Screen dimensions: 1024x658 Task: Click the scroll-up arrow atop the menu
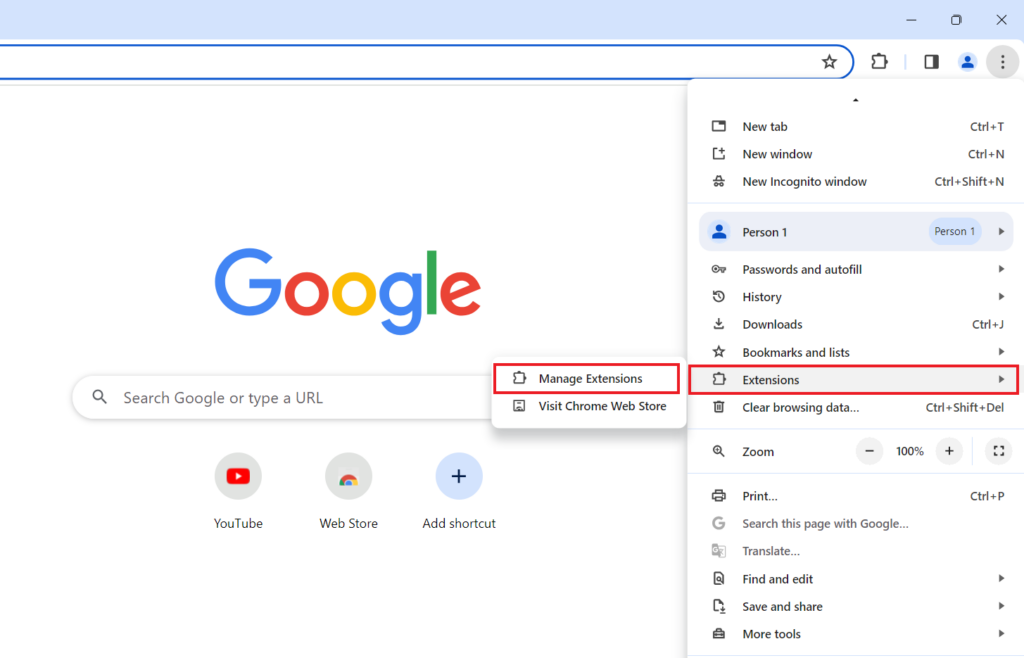point(856,100)
